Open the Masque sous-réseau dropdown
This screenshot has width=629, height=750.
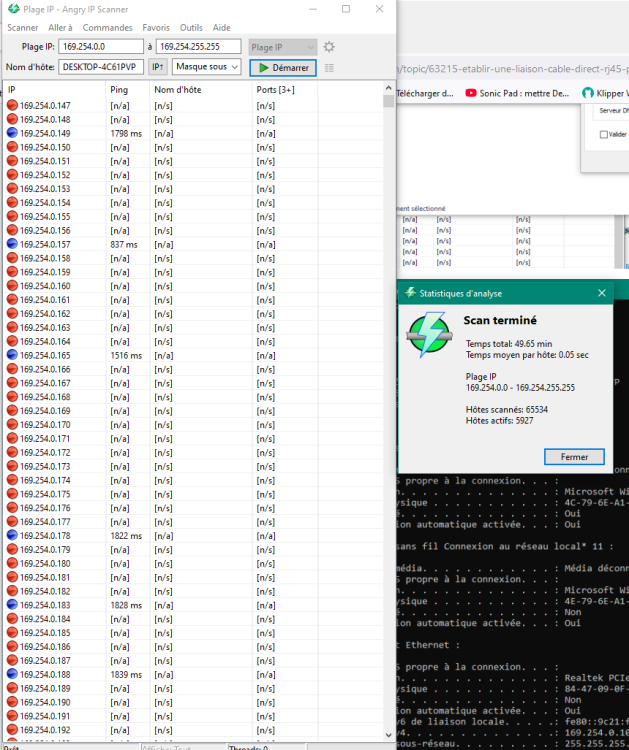tap(206, 67)
